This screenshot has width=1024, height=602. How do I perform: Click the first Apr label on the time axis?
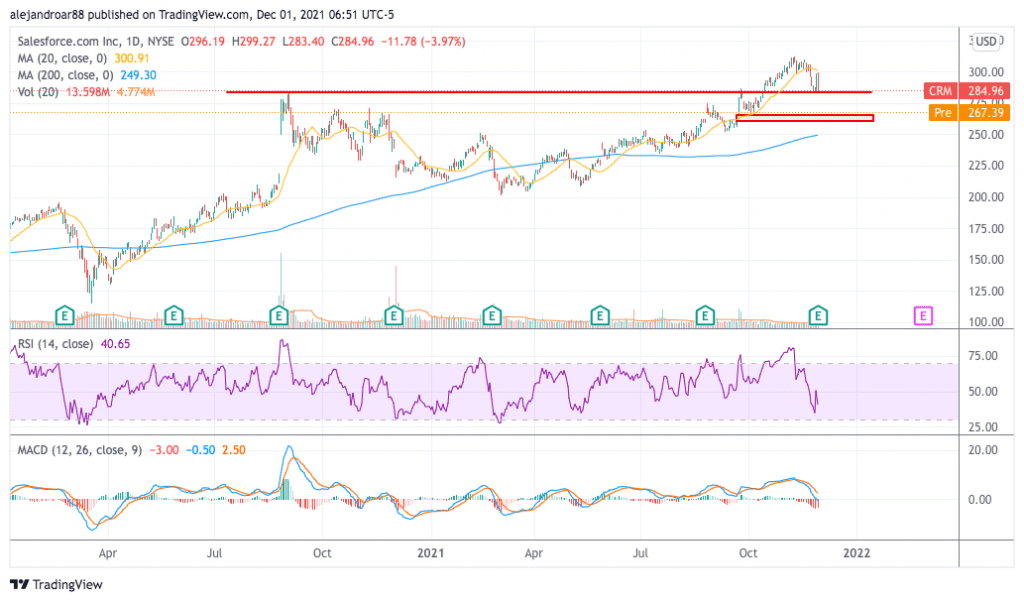coord(108,553)
